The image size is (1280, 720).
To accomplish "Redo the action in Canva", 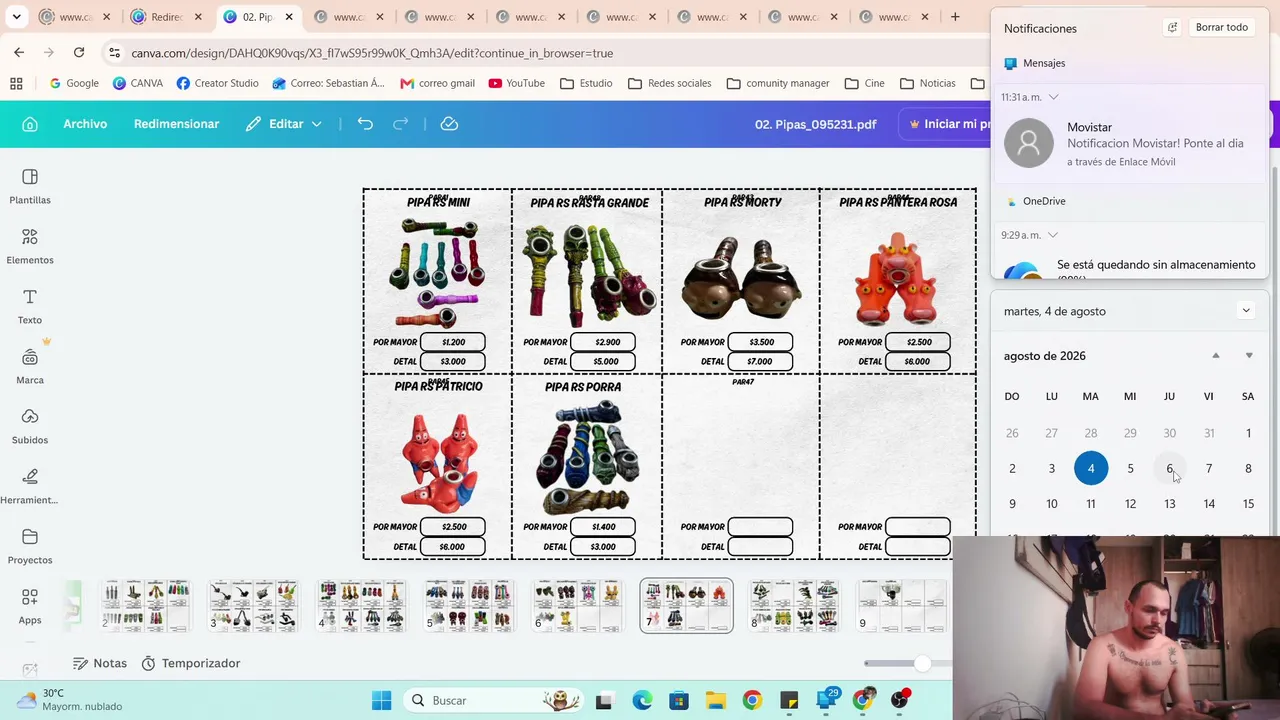I will (401, 124).
